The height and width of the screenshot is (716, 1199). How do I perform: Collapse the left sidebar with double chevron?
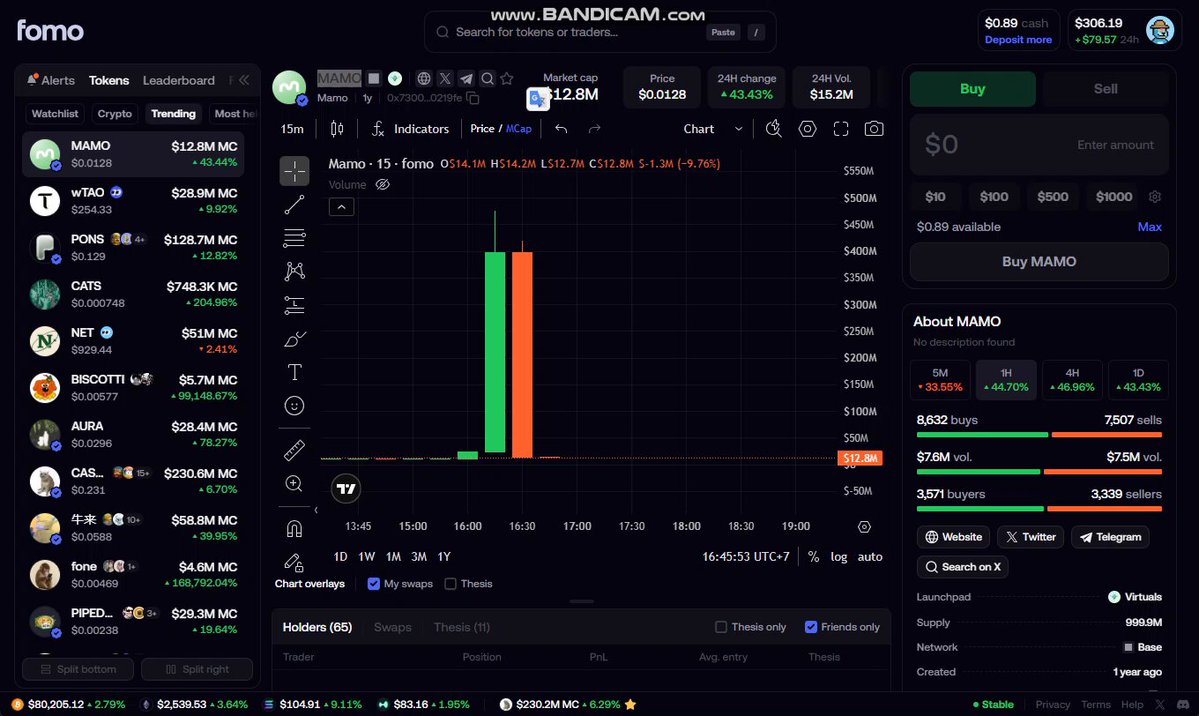coord(244,80)
